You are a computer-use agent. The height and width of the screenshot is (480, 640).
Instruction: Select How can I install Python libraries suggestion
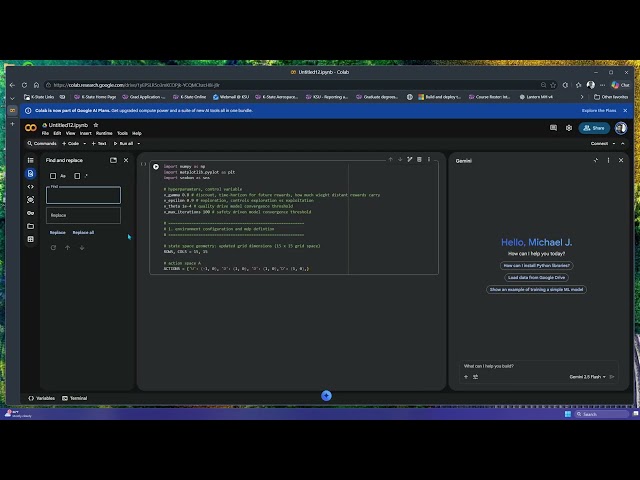pos(536,266)
